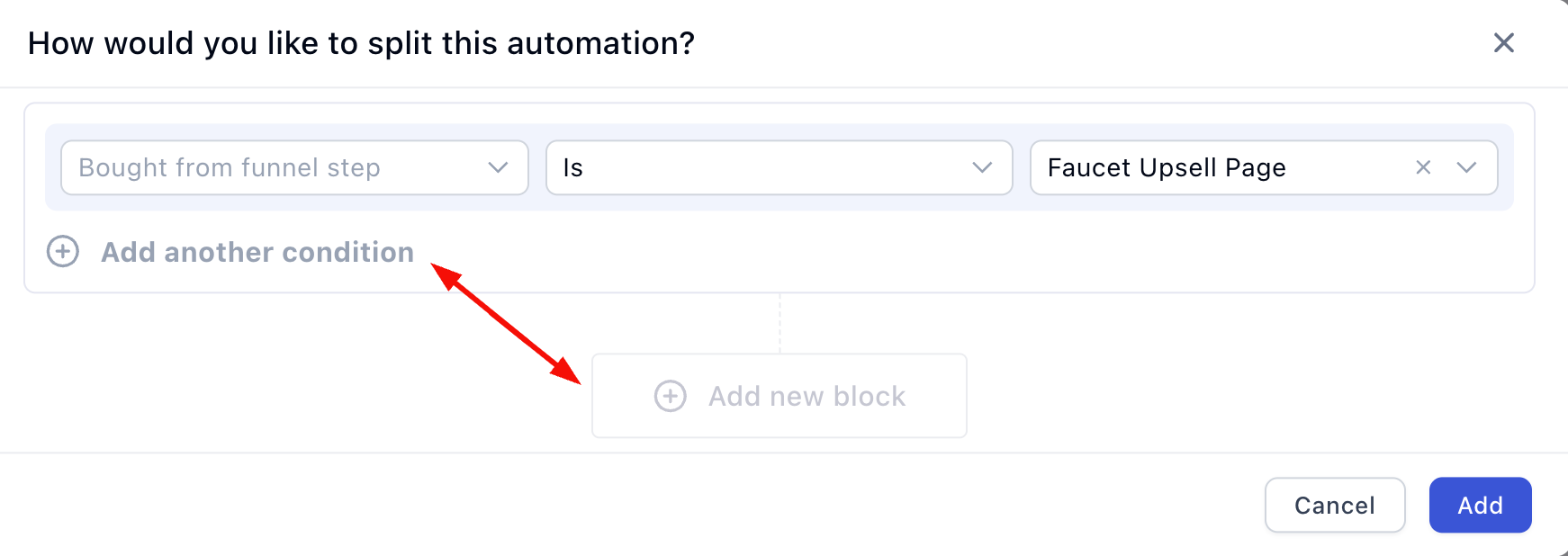
Task: Clear the Faucet Upsell Page selection
Action: pos(1423,167)
